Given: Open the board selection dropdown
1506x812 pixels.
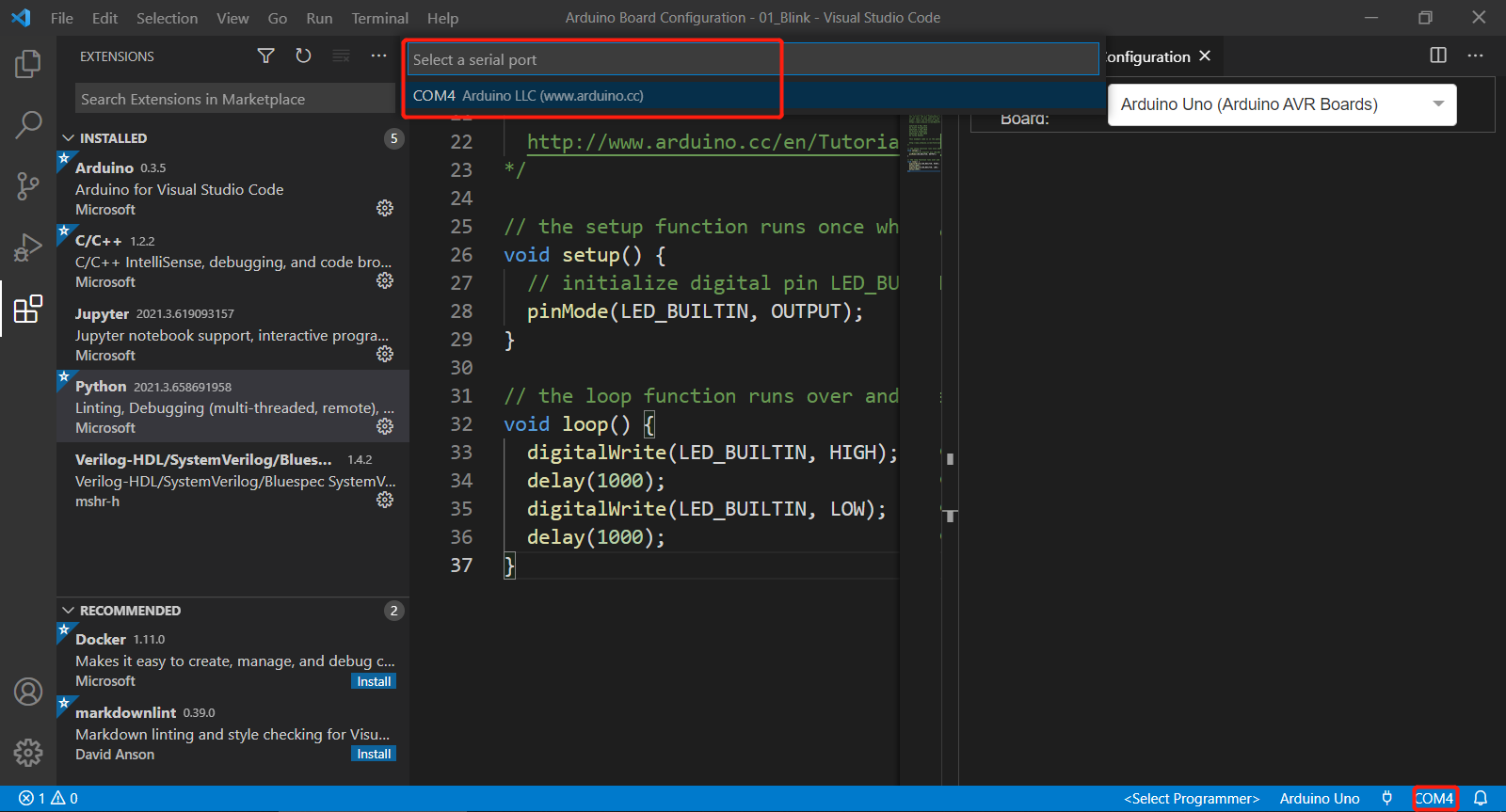Looking at the screenshot, I should point(1282,104).
